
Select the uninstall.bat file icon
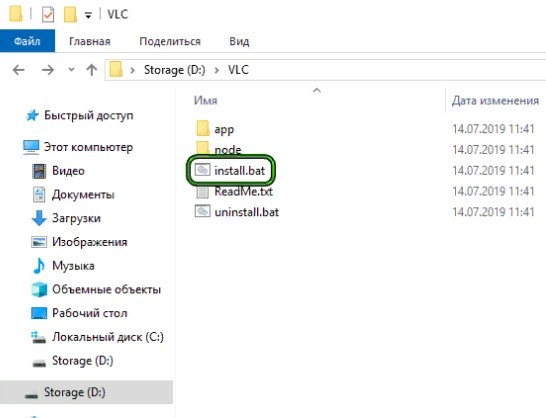coord(202,212)
